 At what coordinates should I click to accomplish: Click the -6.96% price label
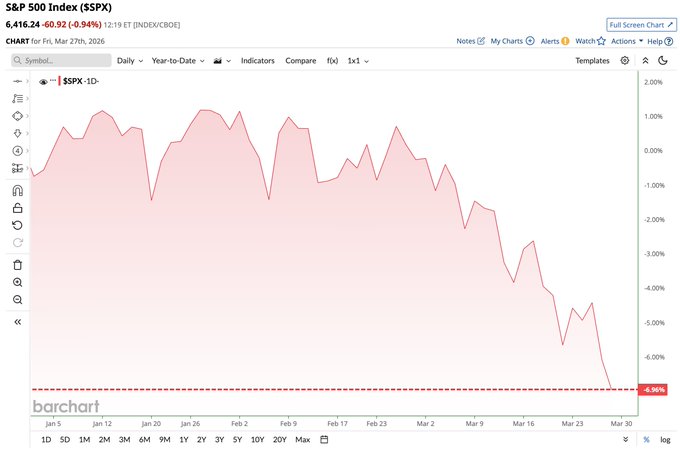[654, 390]
